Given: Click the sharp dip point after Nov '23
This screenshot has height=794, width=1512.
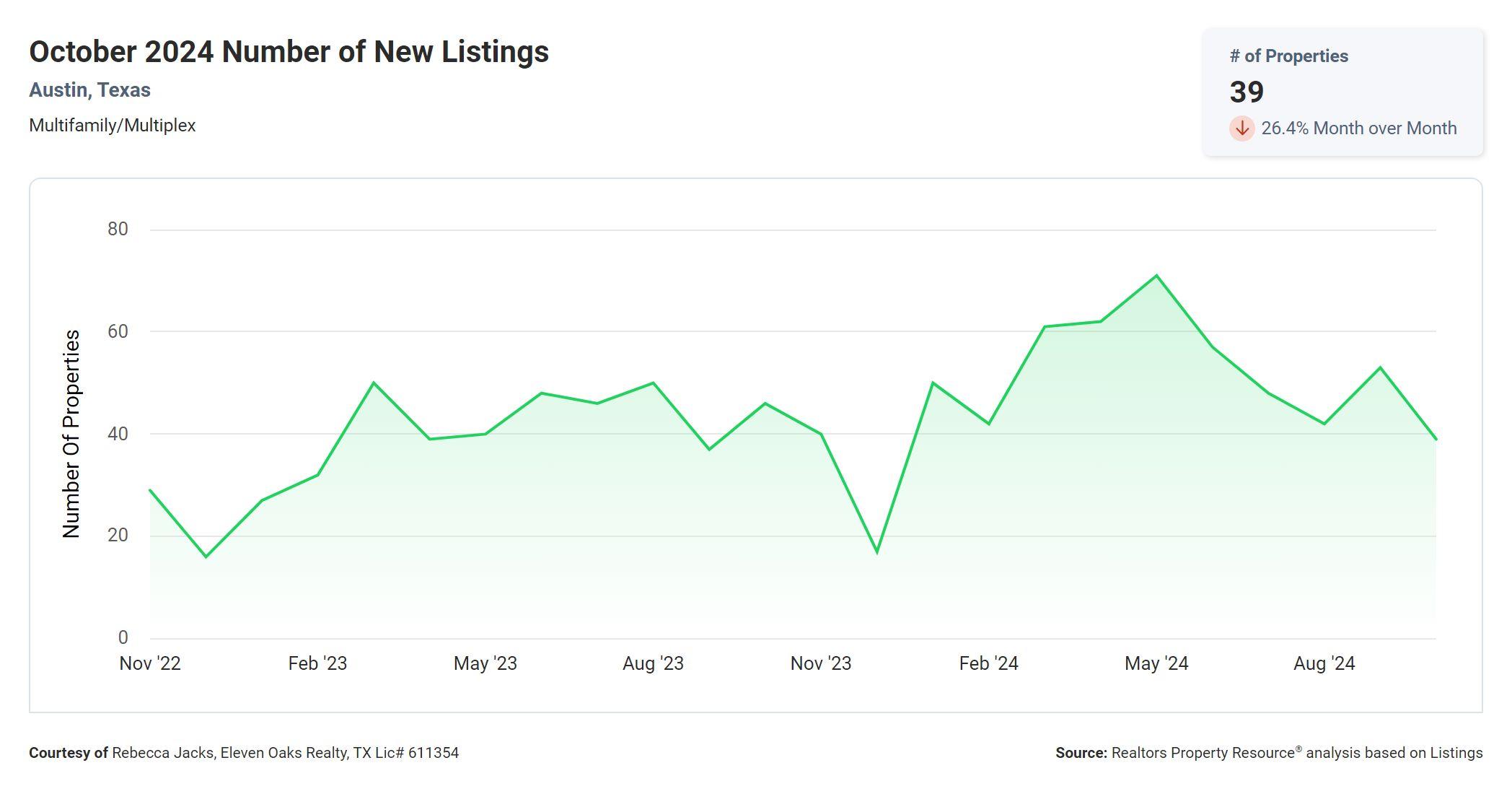Looking at the screenshot, I should [877, 552].
